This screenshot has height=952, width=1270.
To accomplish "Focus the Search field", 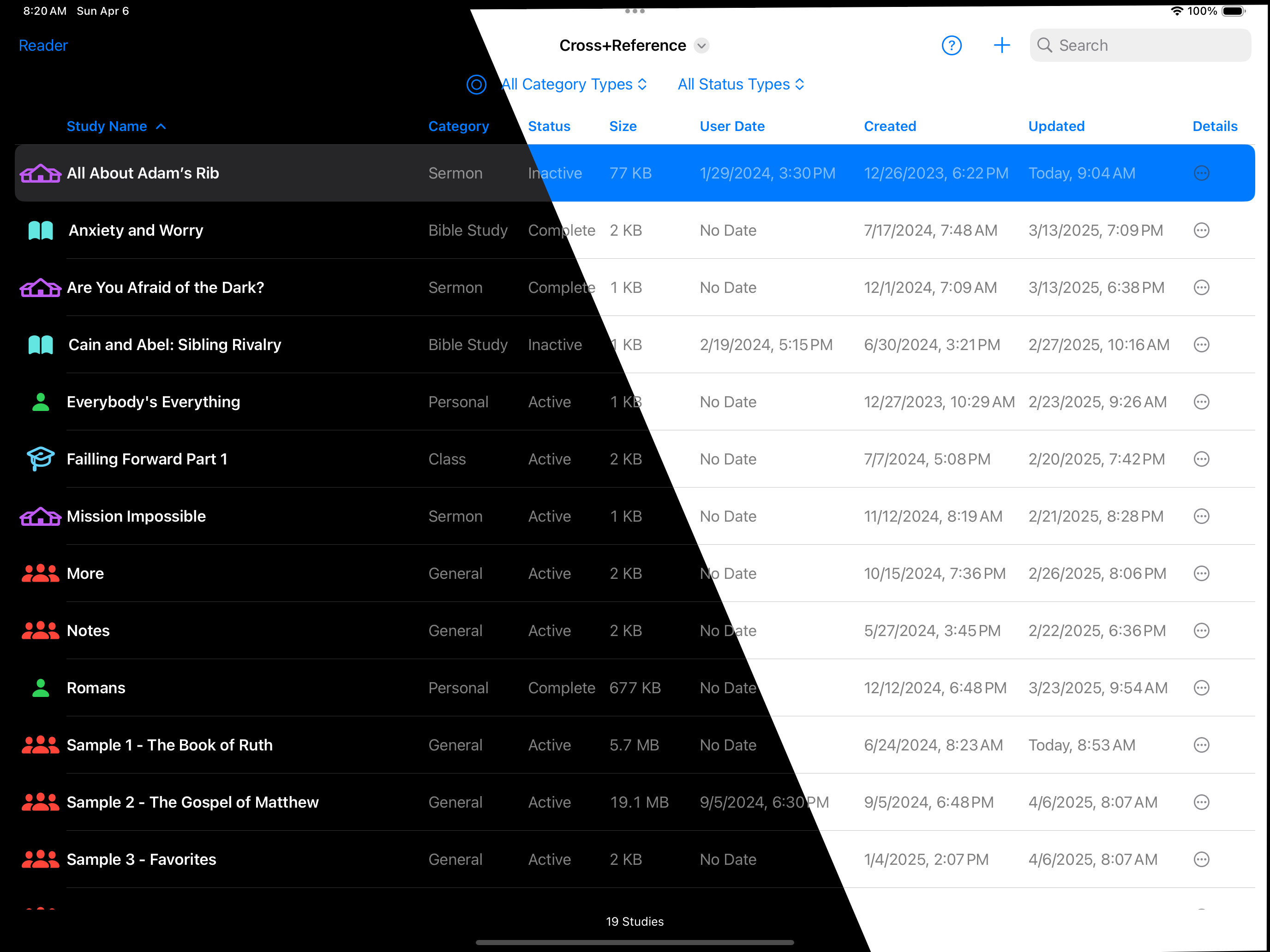I will [x=1140, y=45].
